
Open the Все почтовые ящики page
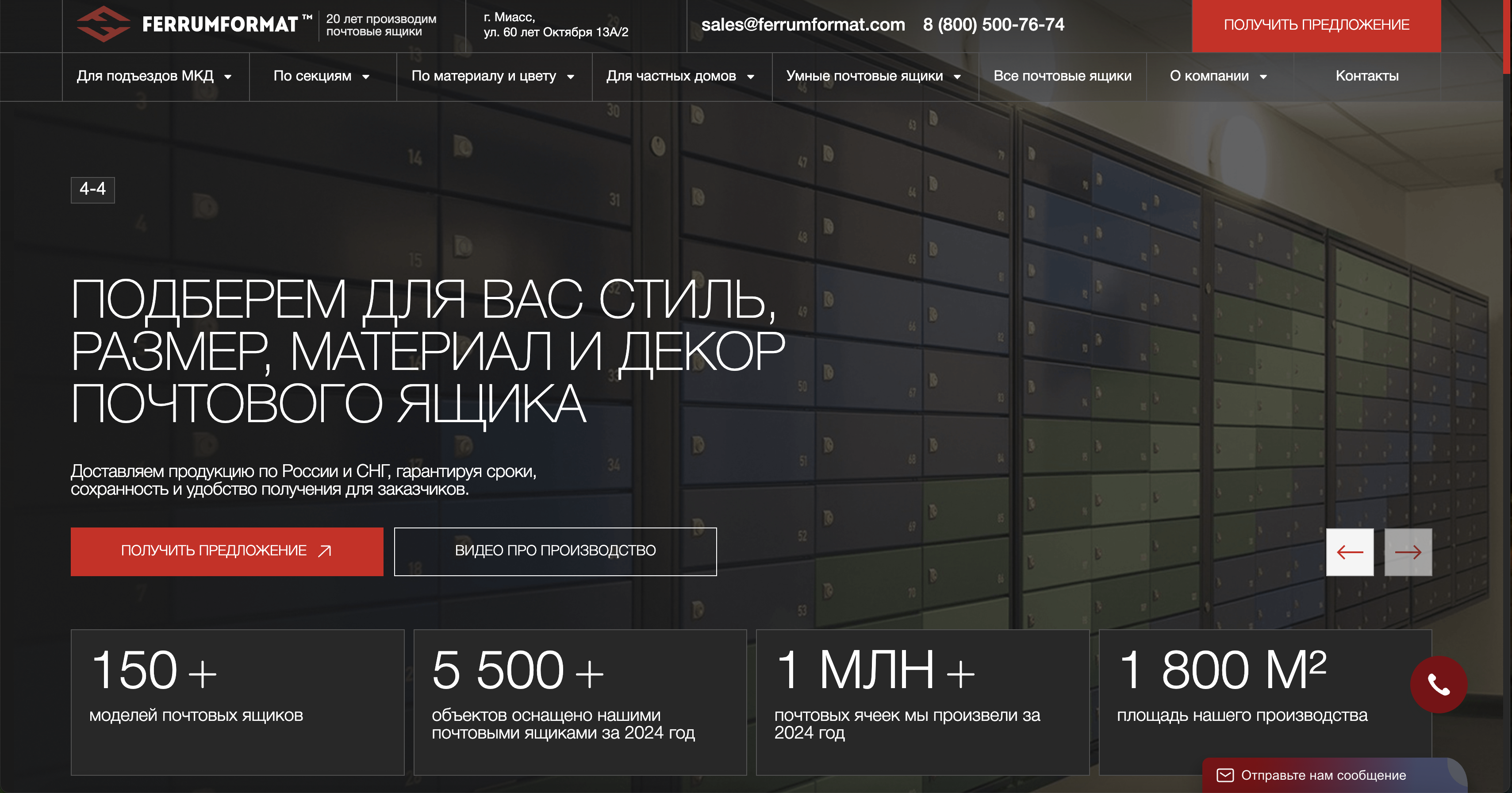coord(1062,76)
